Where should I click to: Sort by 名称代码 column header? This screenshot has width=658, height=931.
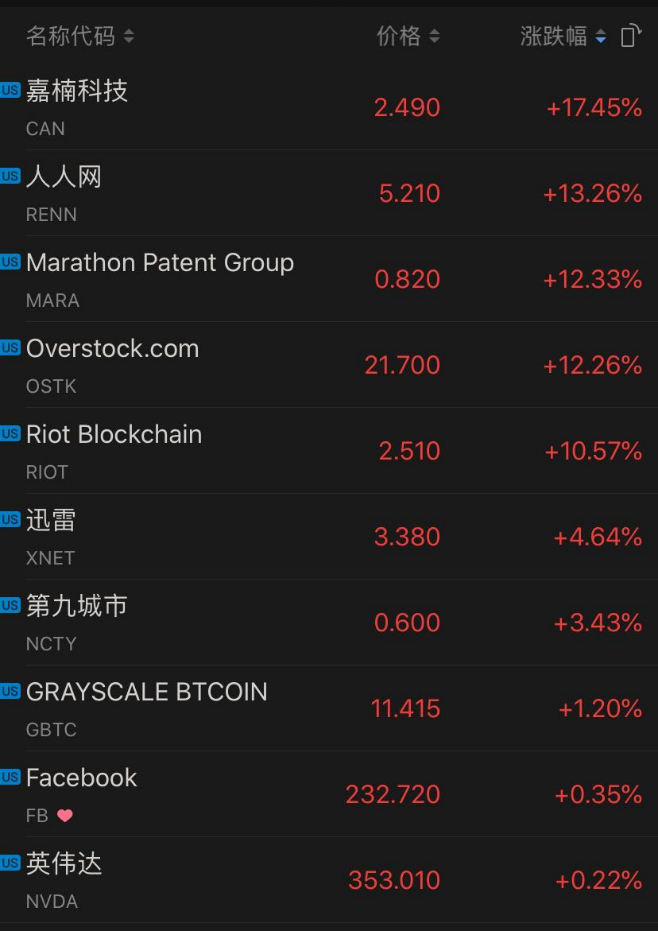click(x=79, y=37)
